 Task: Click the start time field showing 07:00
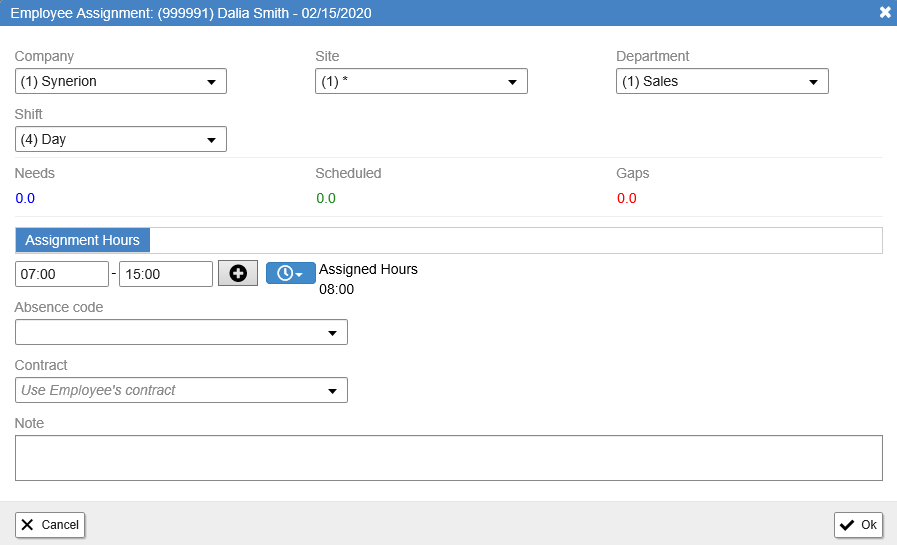[x=62, y=274]
